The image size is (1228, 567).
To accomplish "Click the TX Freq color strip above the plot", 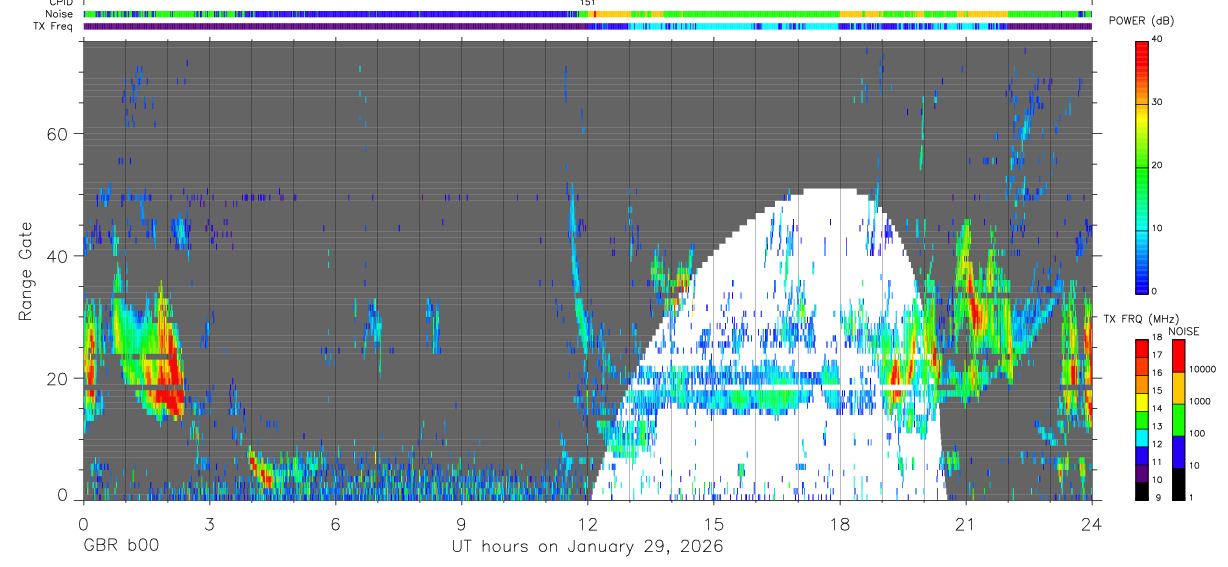I will click(587, 26).
